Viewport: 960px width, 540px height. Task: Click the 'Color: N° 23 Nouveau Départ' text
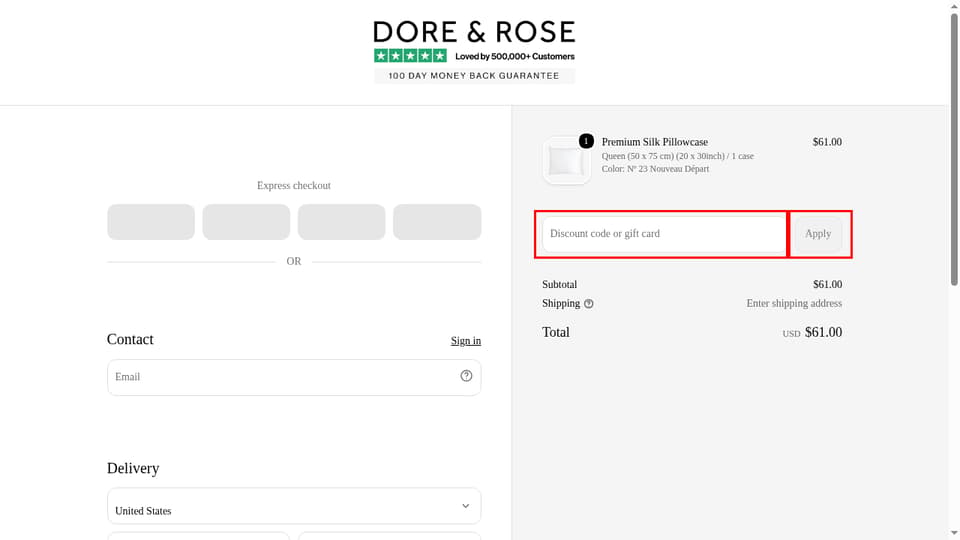click(655, 169)
